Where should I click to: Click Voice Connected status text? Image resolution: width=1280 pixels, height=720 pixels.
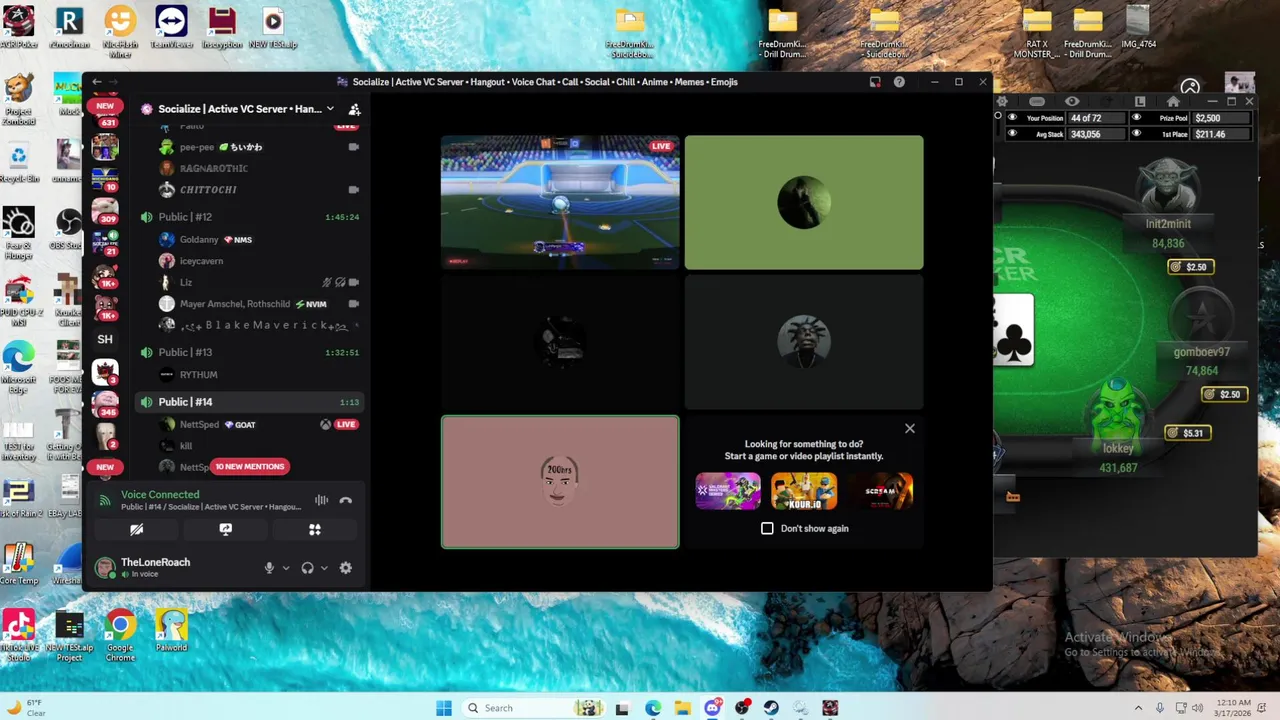(x=160, y=494)
